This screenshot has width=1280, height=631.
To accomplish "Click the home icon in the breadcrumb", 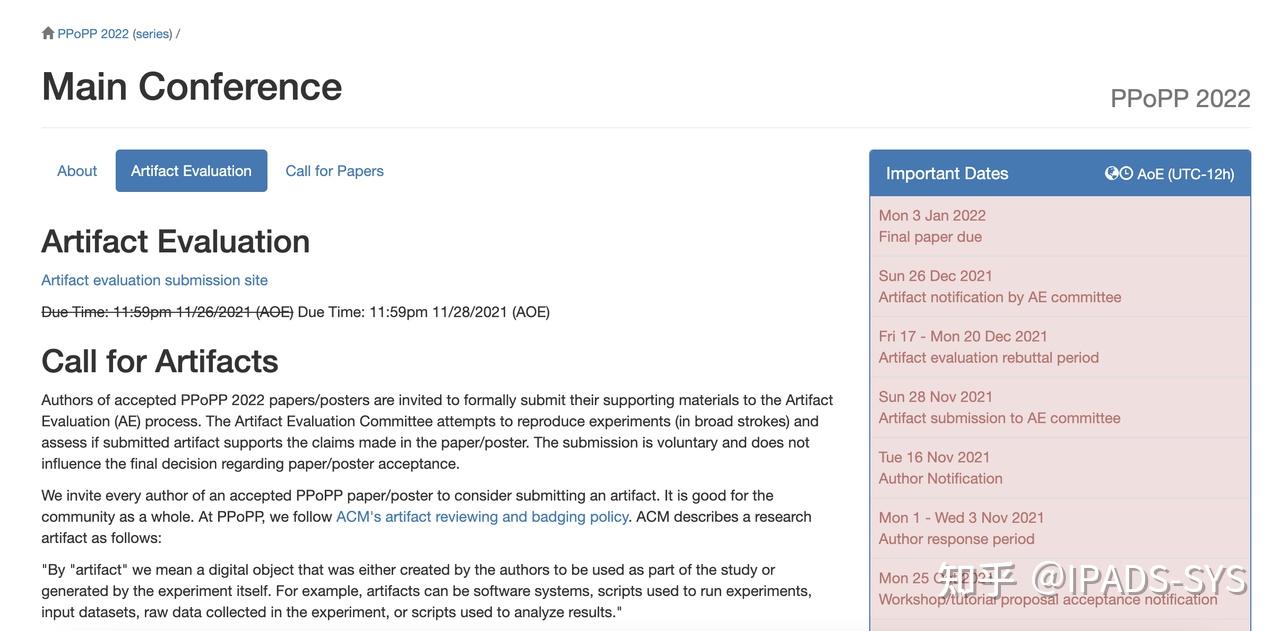I will [48, 33].
